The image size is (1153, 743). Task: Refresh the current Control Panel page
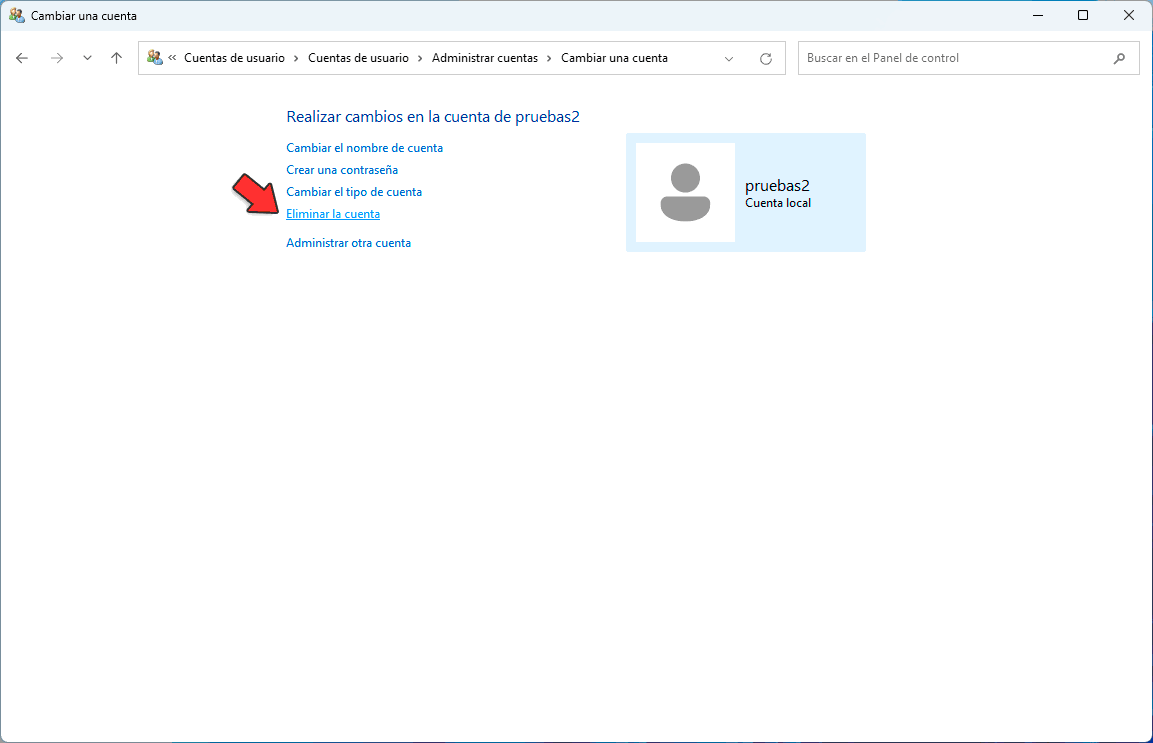pyautogui.click(x=766, y=58)
